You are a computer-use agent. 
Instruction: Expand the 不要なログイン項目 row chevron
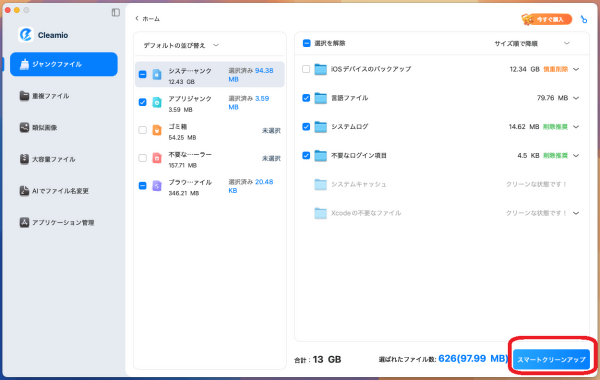click(x=576, y=155)
